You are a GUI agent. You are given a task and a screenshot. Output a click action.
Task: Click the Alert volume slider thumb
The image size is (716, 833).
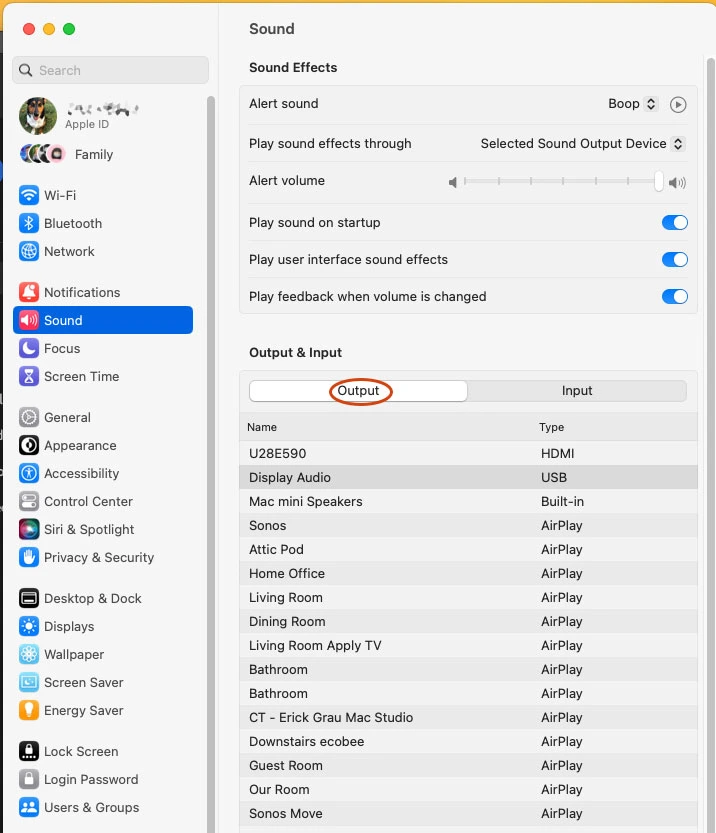pyautogui.click(x=659, y=182)
